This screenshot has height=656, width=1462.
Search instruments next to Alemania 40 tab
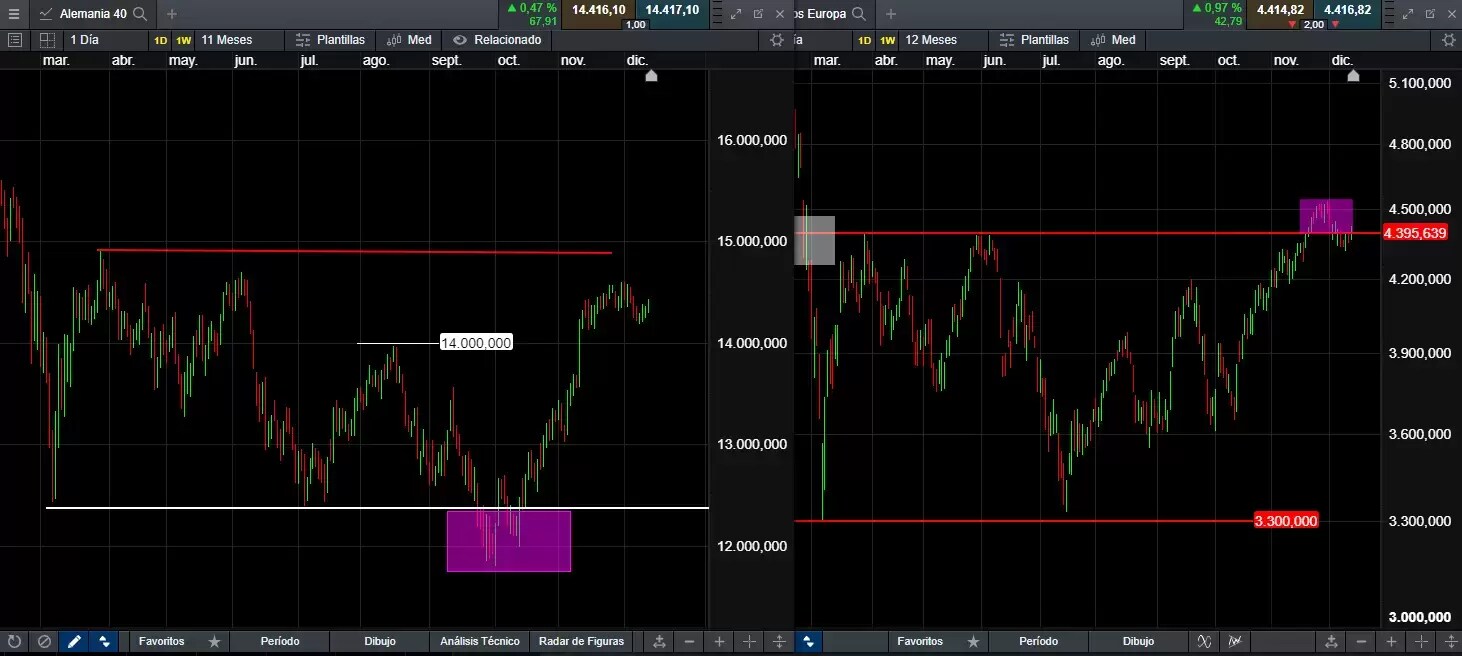(140, 14)
